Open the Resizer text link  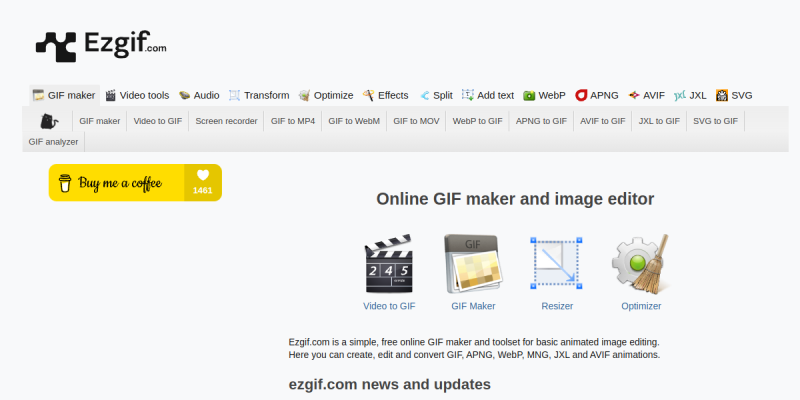pyautogui.click(x=557, y=306)
